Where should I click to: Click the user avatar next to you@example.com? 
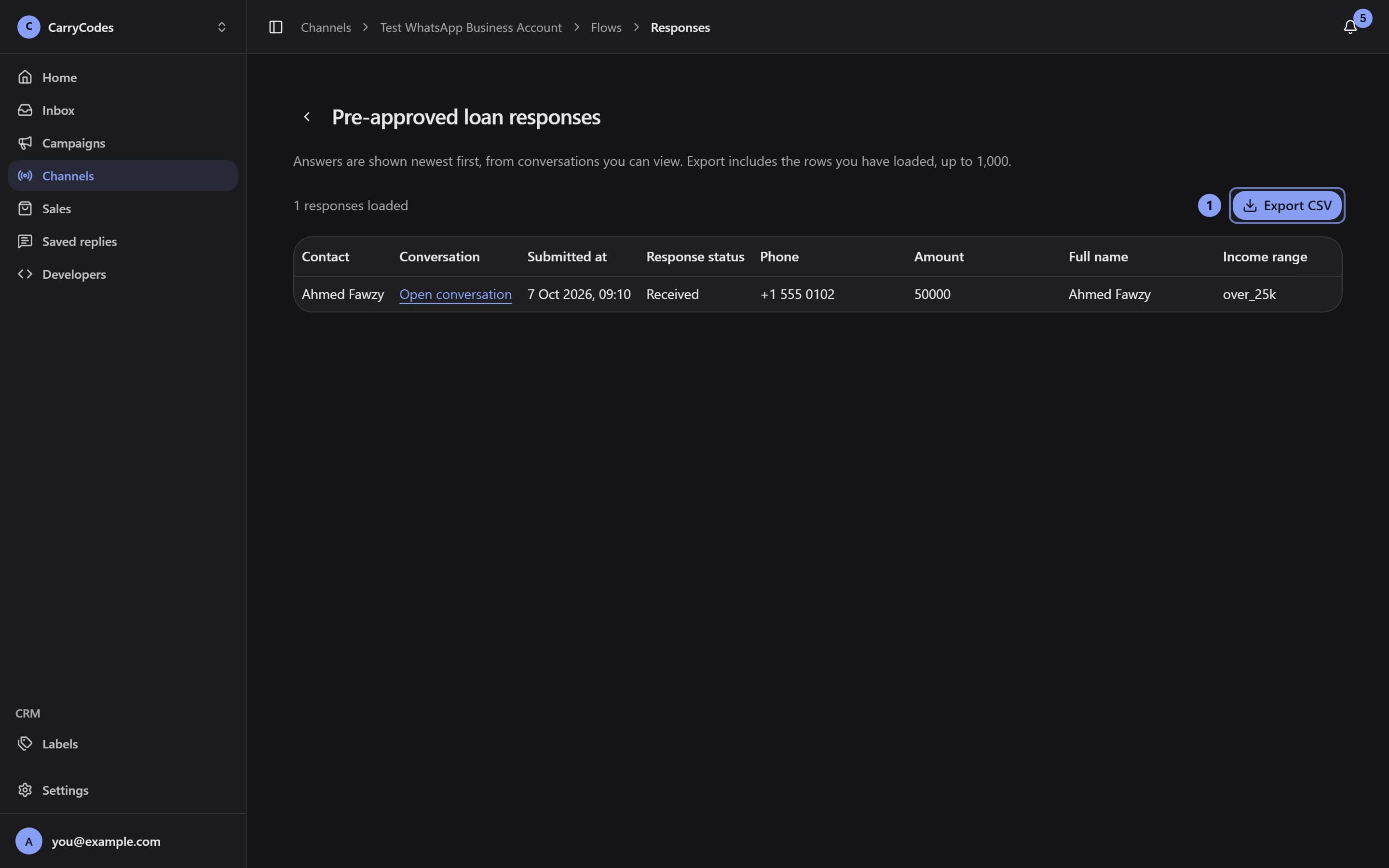pos(29,841)
